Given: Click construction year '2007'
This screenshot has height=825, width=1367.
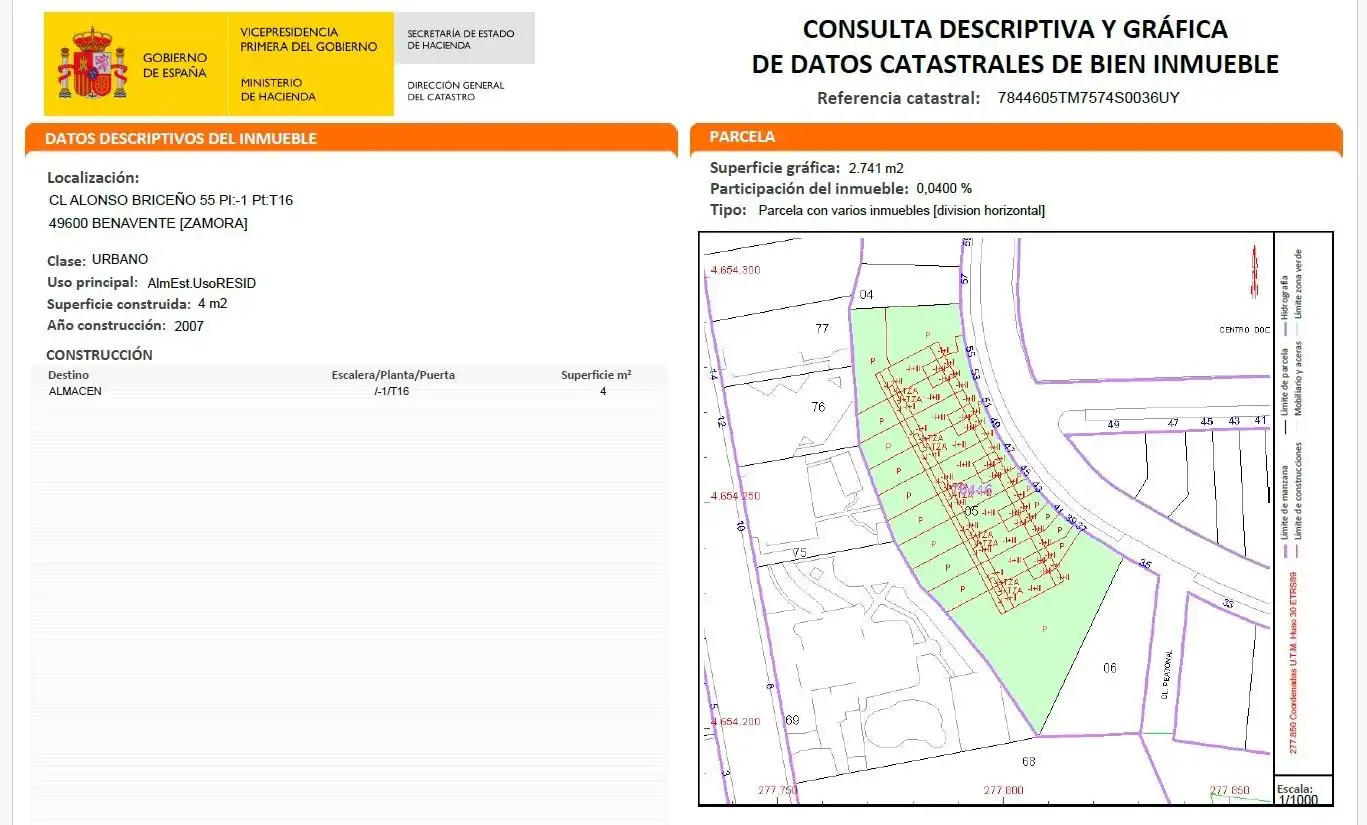Looking at the screenshot, I should 189,326.
